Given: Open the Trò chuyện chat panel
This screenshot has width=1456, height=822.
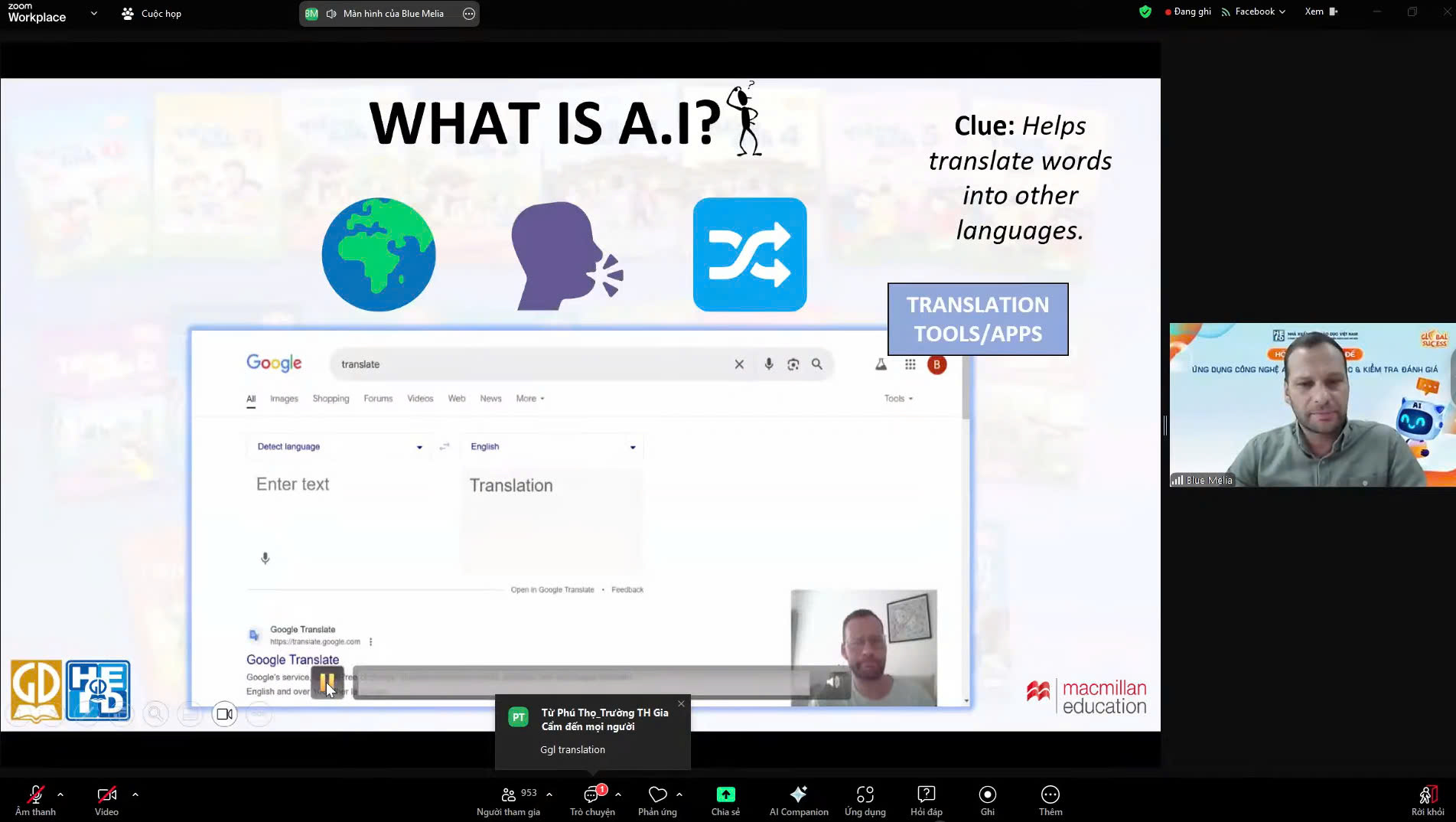Looking at the screenshot, I should [x=591, y=800].
